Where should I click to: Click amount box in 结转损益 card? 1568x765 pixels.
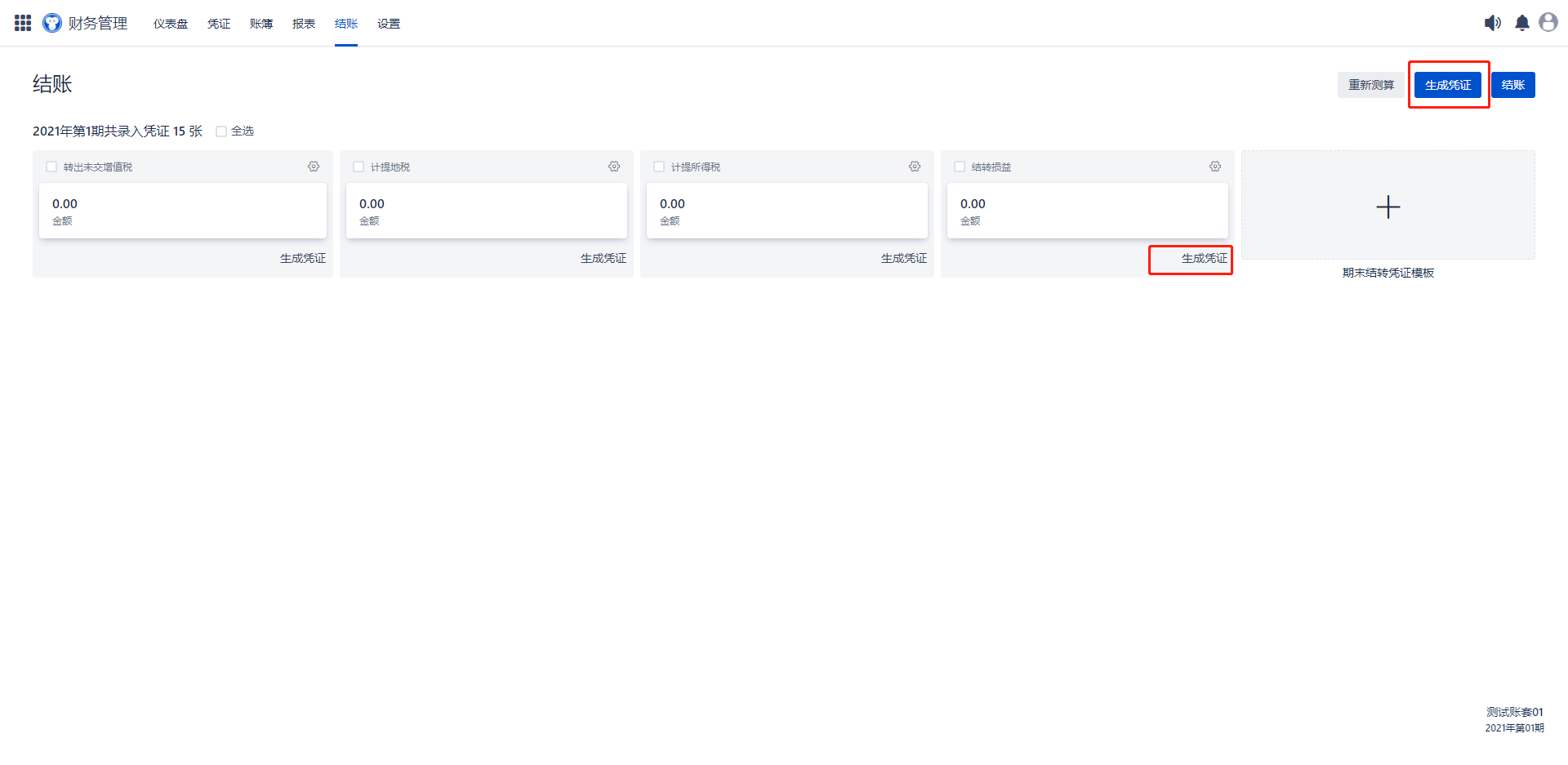pyautogui.click(x=1088, y=211)
